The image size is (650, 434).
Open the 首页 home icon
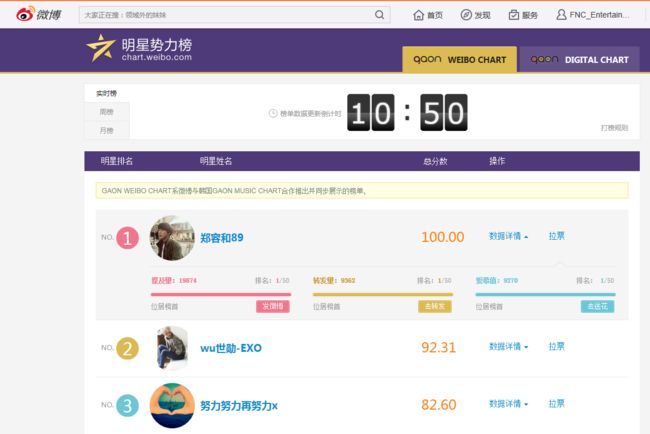click(419, 15)
